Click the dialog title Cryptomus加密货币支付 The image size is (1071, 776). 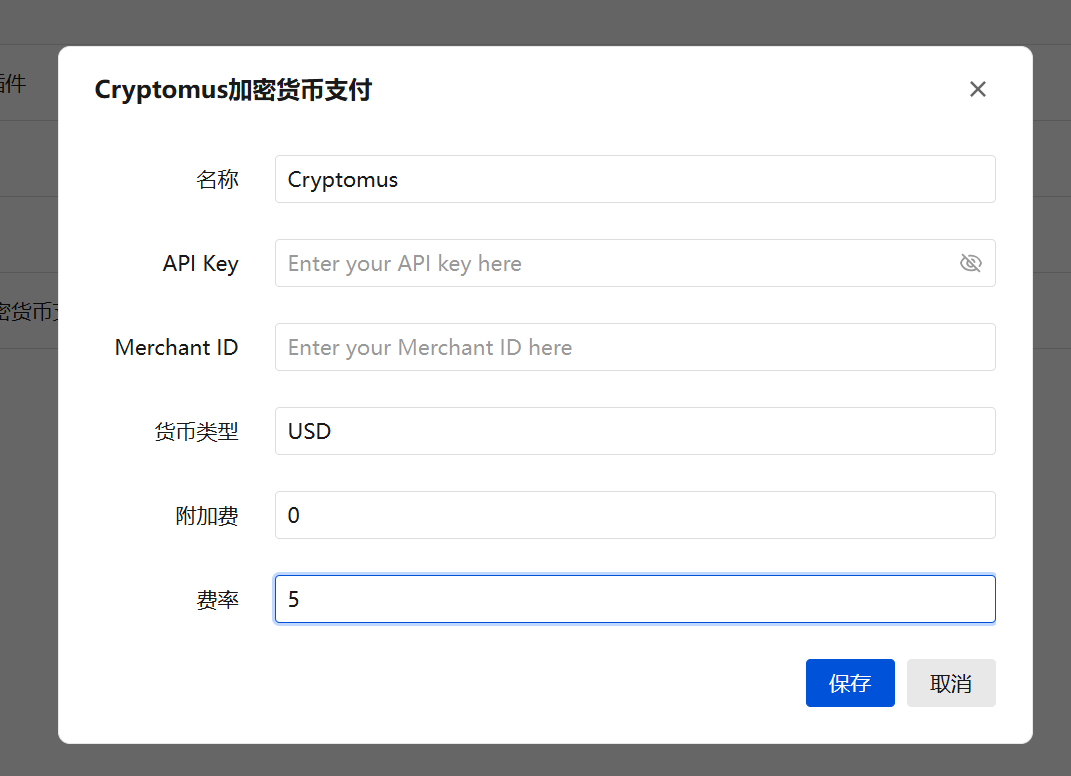(x=232, y=89)
